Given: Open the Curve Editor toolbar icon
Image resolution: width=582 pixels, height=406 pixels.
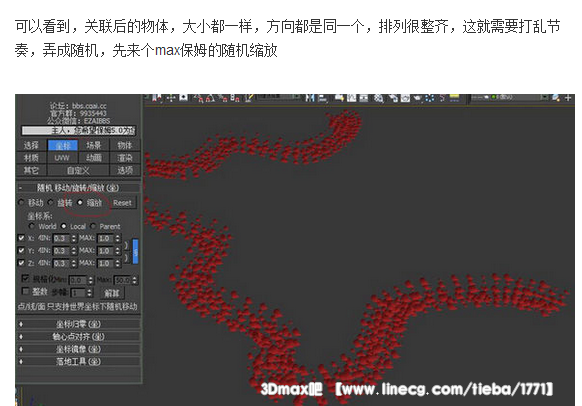Looking at the screenshot, I should [352, 98].
